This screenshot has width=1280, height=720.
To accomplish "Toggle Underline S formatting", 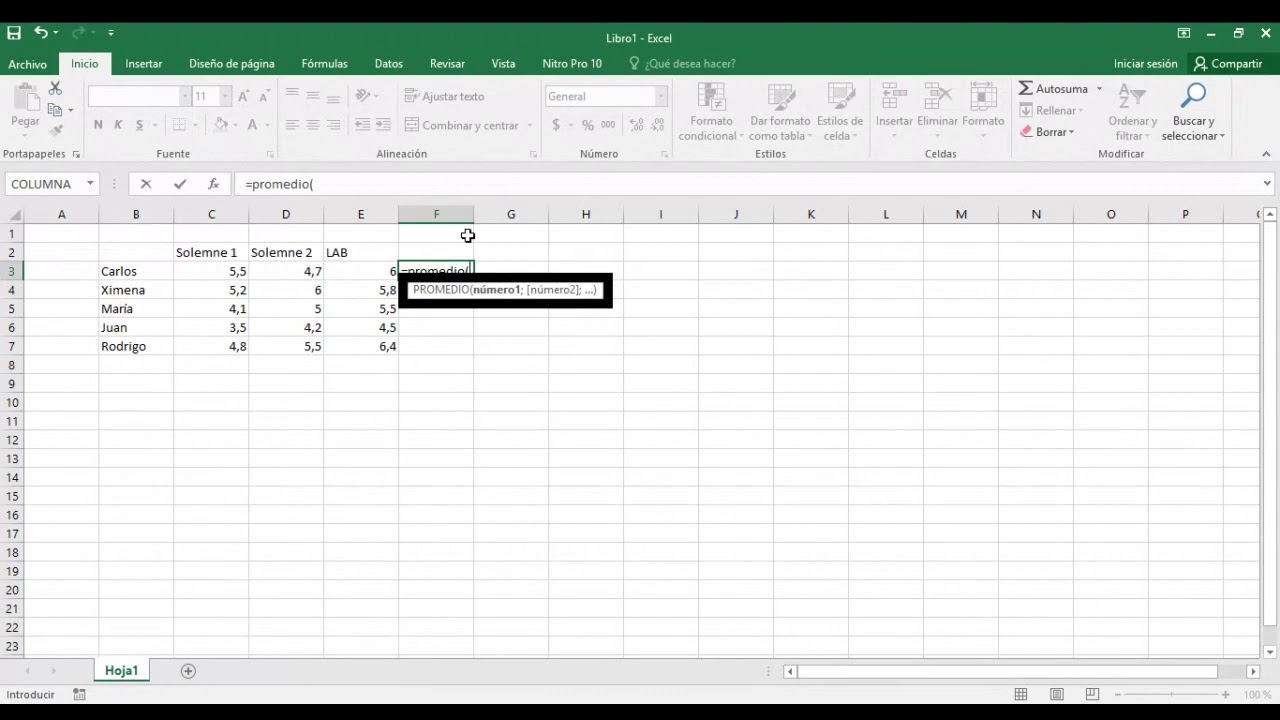I will [x=139, y=125].
